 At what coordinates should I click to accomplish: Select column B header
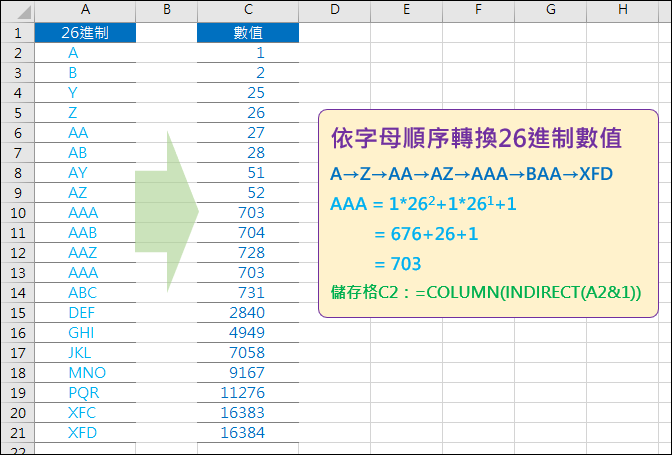click(166, 11)
